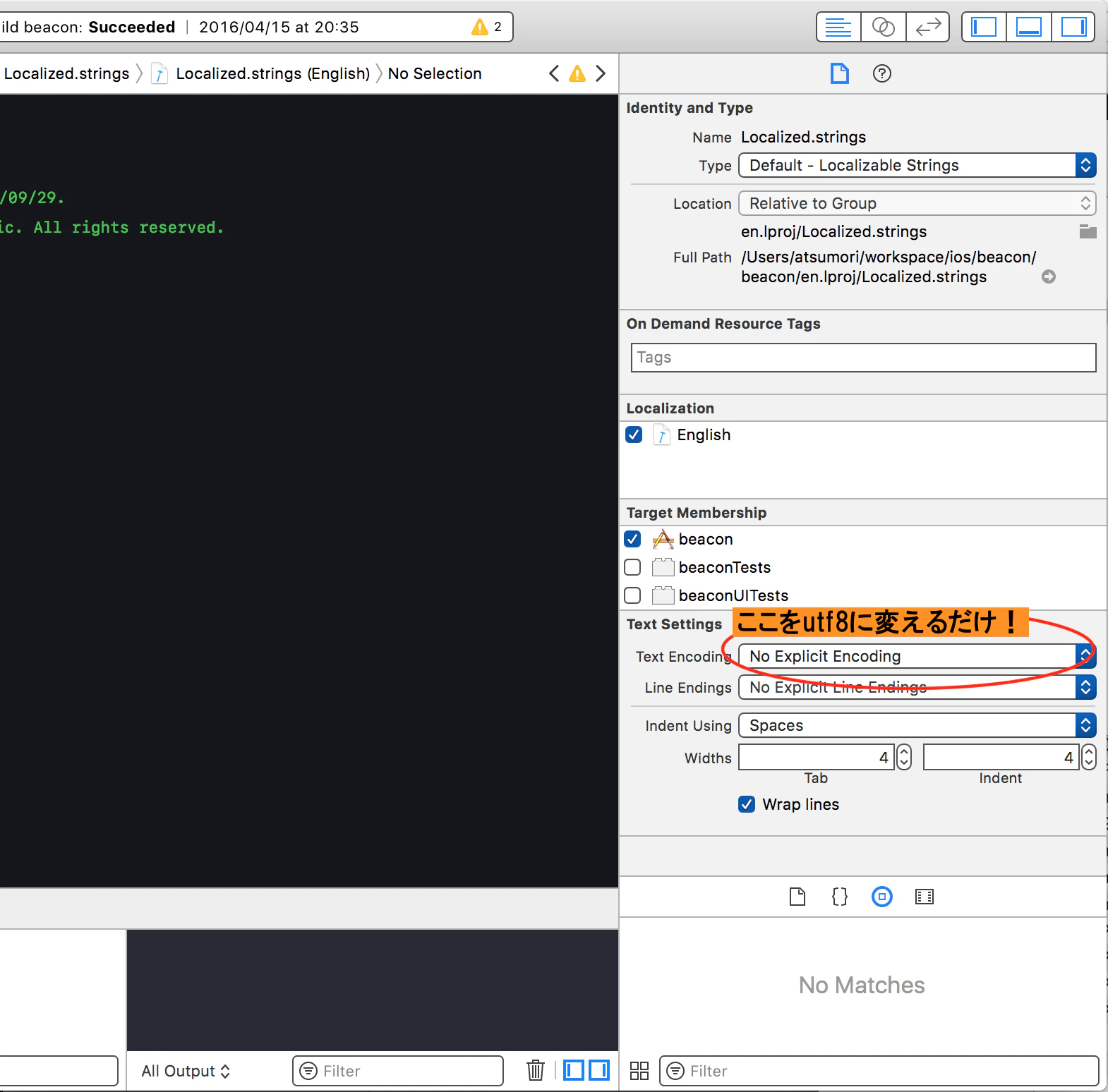
Task: Open the File inspector tab
Action: [839, 73]
